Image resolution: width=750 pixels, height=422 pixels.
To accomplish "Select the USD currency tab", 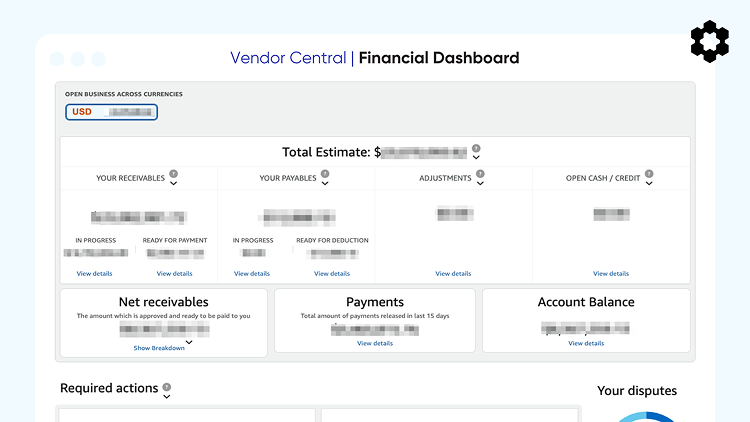I will [111, 112].
